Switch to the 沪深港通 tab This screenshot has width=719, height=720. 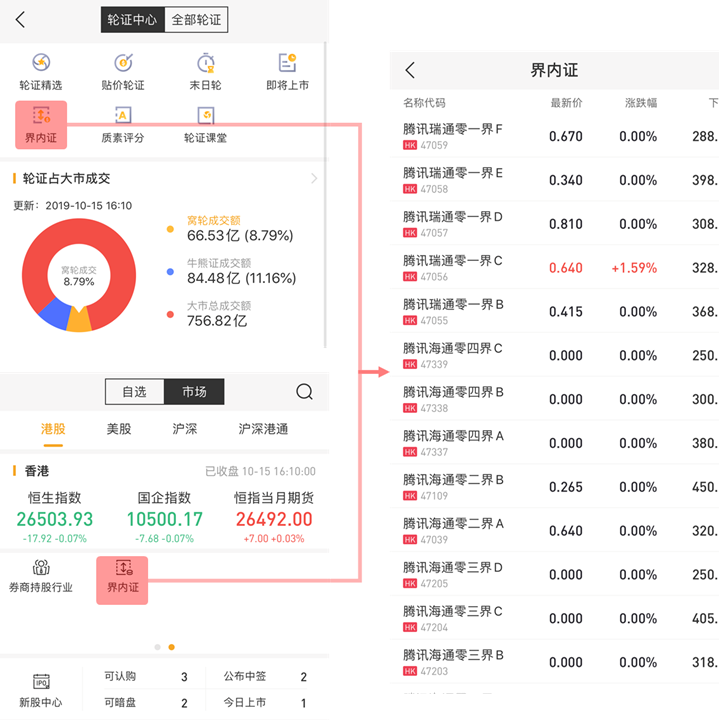click(x=263, y=429)
